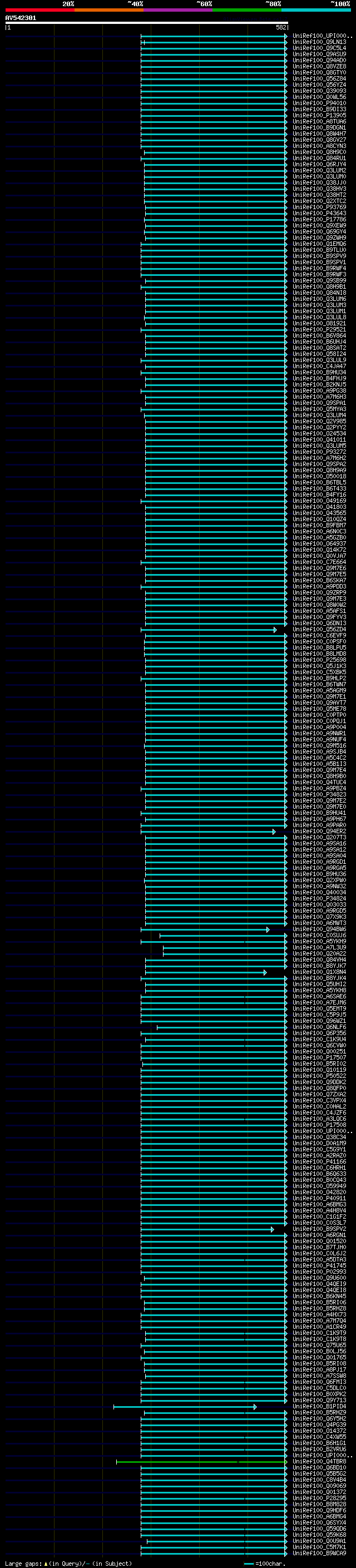Image resolution: width=356 pixels, height=1568 pixels.
Task: Select hit label UniRef100_P28295
Action: [x=319, y=1498]
